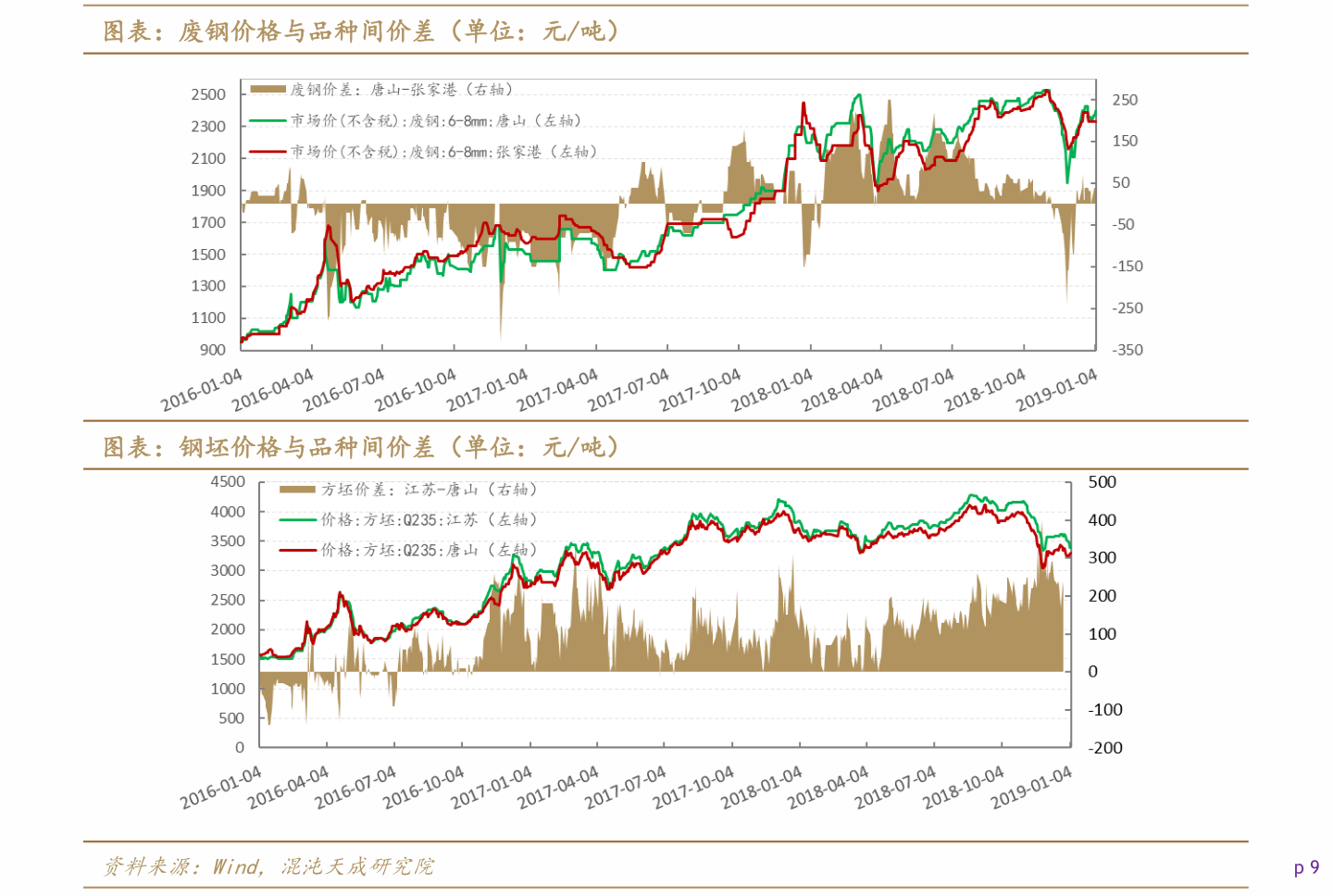Click left axis value '2100' in 废钢 chart
This screenshot has height=896, width=1333.
208,158
